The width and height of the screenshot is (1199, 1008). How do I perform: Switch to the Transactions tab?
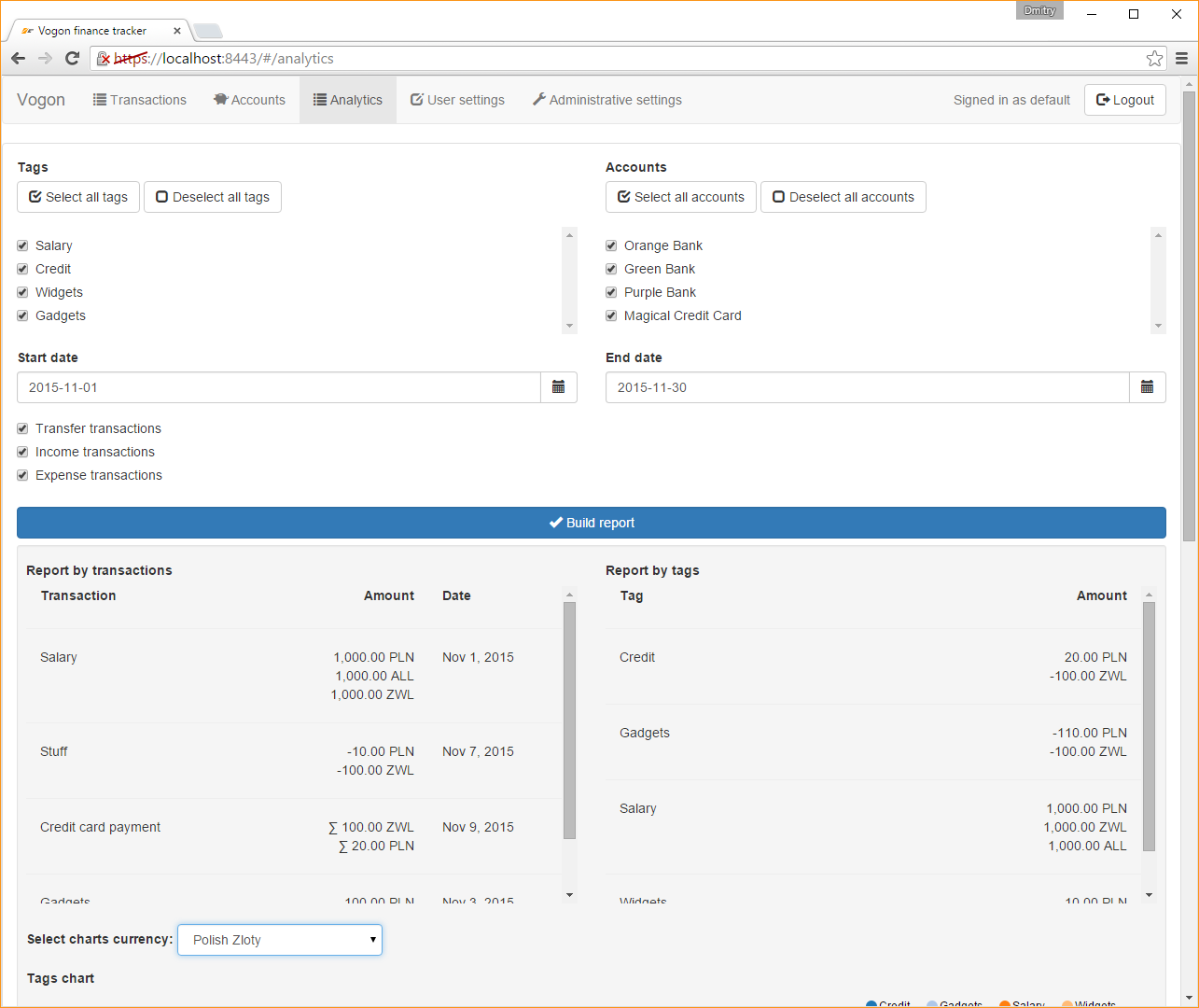pos(139,99)
